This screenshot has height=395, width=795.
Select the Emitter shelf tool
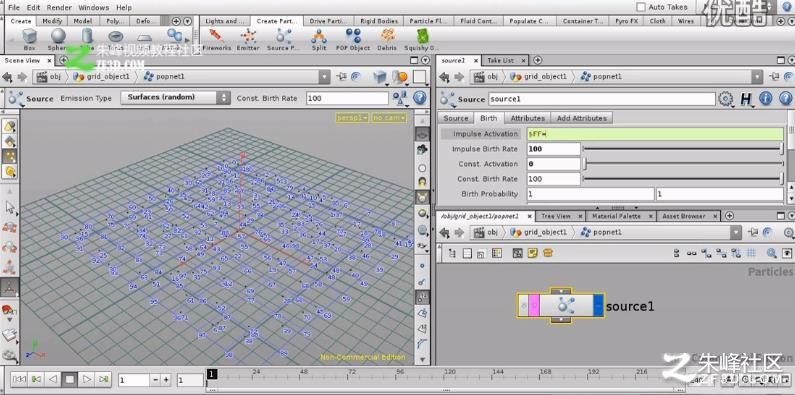pyautogui.click(x=248, y=39)
